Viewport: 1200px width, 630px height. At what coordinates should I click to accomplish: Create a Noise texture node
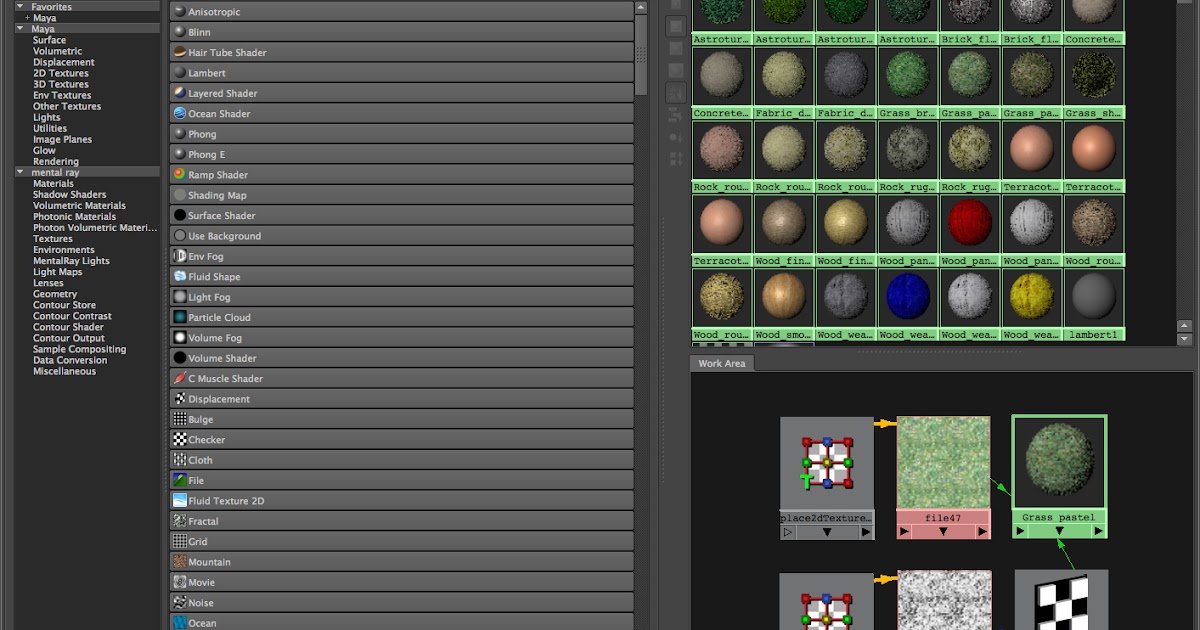pos(401,603)
